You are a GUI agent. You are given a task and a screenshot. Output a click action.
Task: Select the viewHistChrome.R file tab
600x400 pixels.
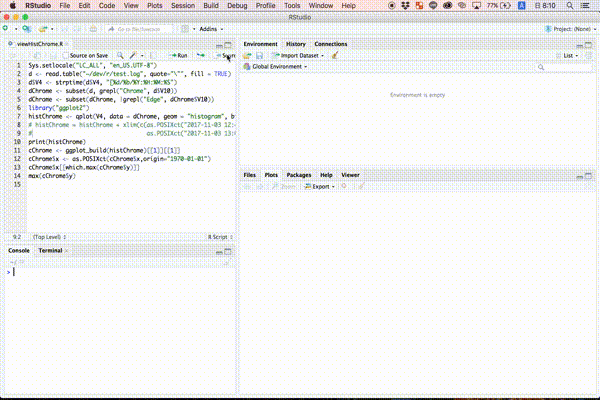(x=40, y=44)
